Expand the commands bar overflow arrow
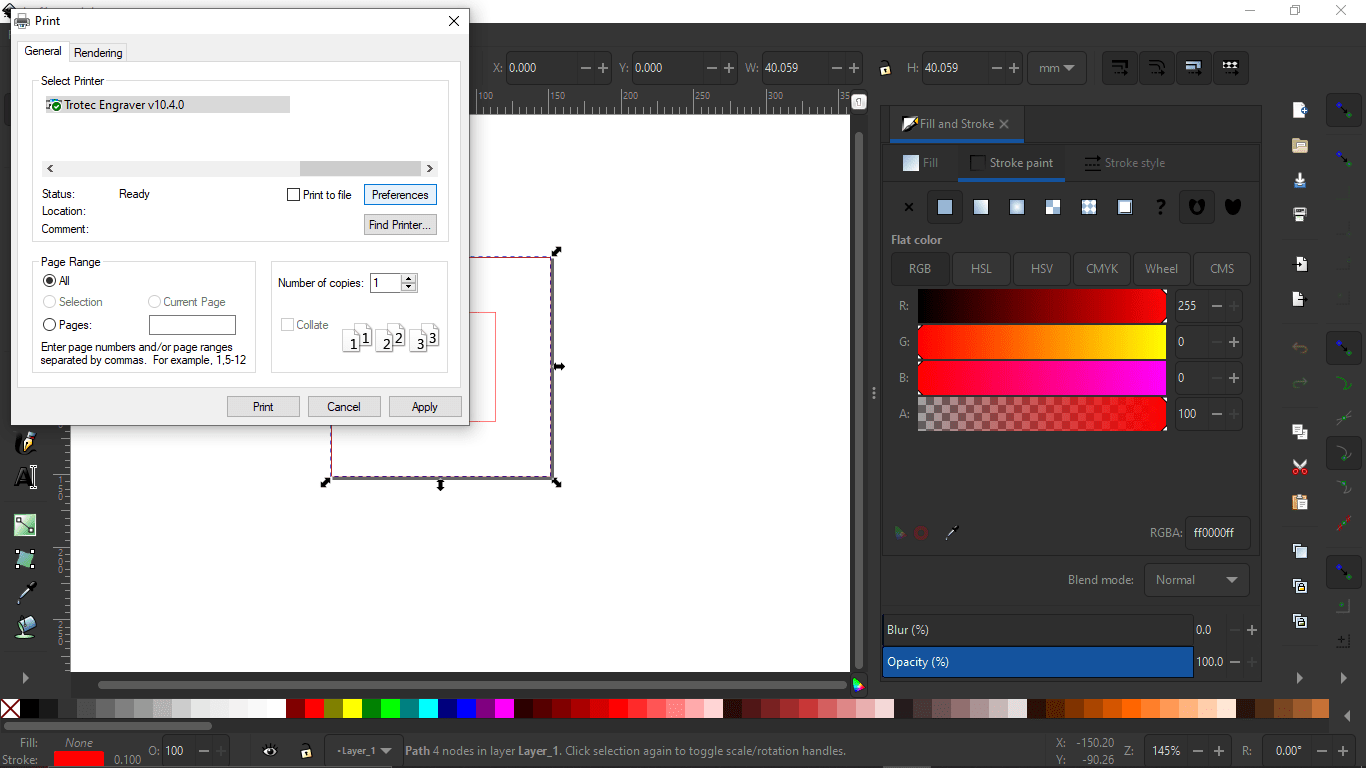The width and height of the screenshot is (1366, 768). click(1300, 678)
